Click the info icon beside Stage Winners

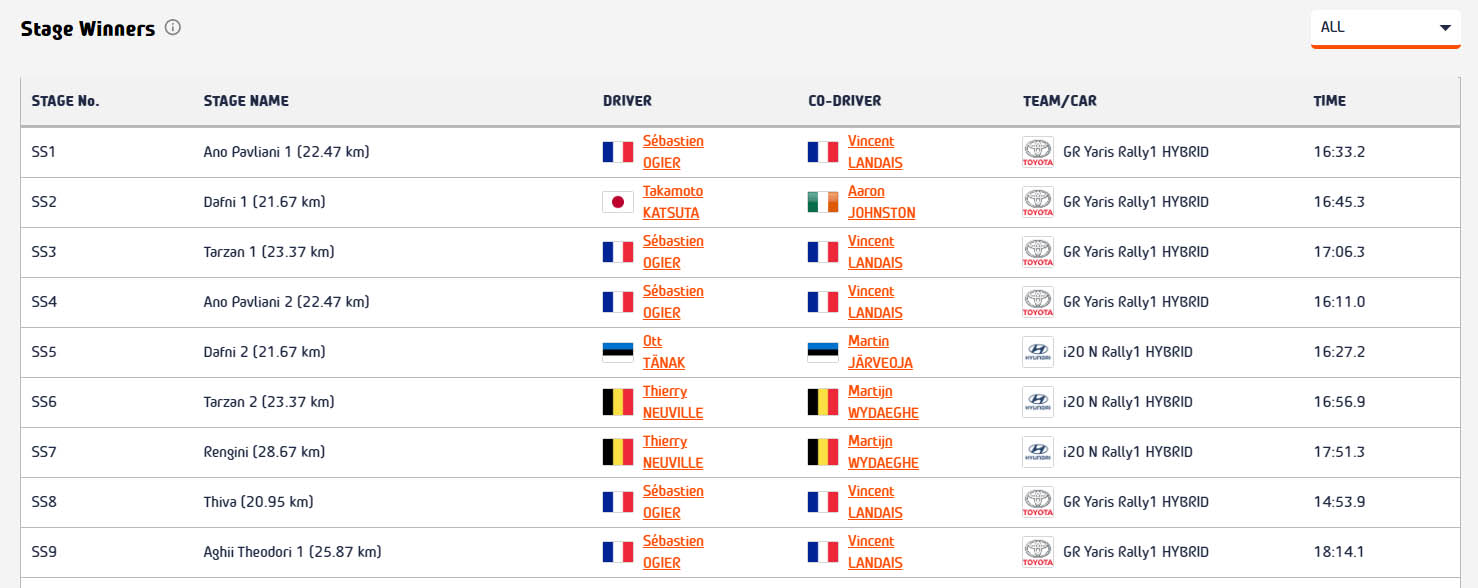pyautogui.click(x=173, y=28)
